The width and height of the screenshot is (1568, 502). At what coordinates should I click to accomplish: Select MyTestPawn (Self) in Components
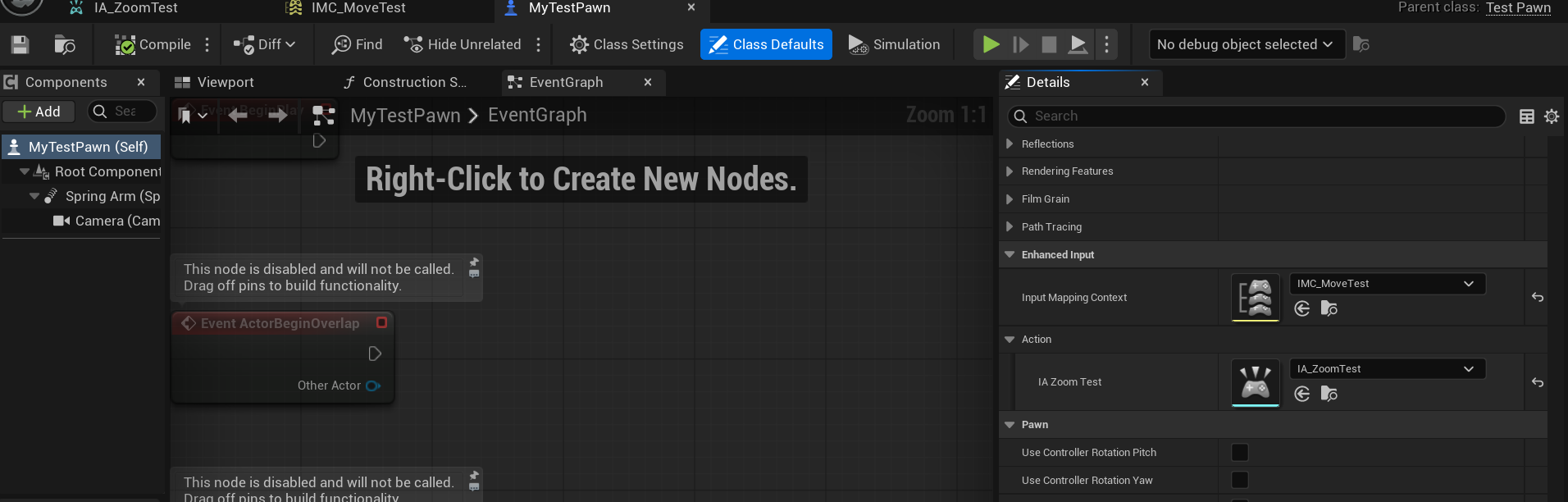pyautogui.click(x=80, y=147)
